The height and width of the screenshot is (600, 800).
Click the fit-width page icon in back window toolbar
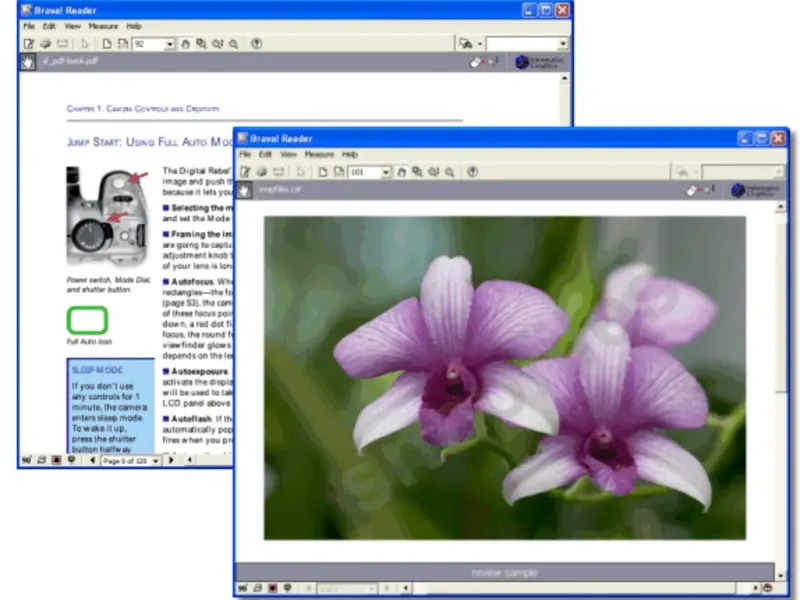(x=123, y=44)
